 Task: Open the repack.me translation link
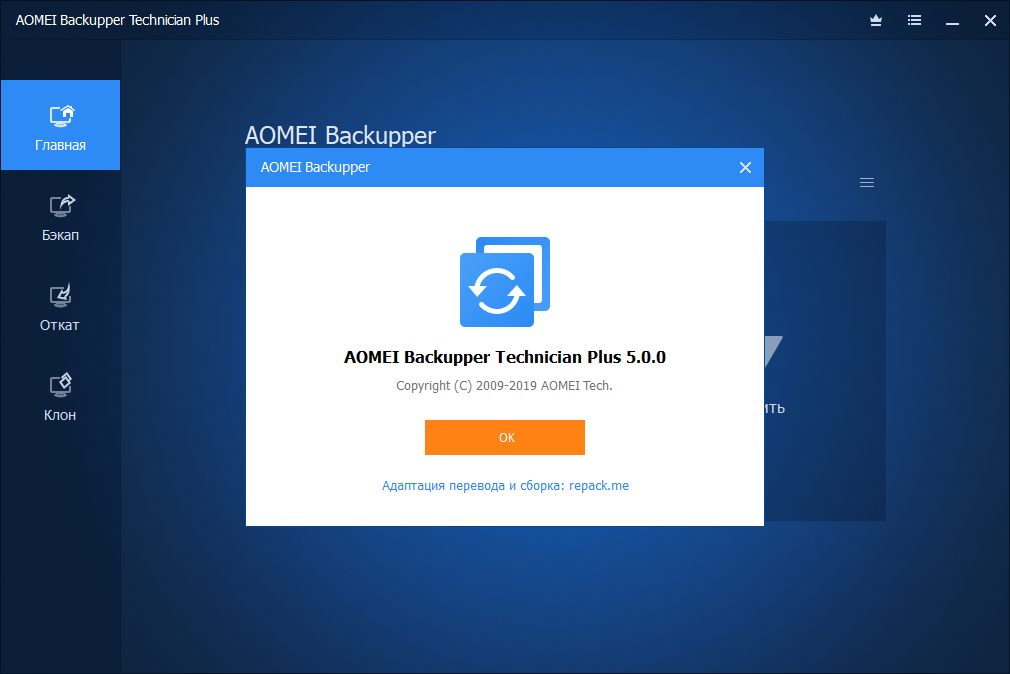505,486
